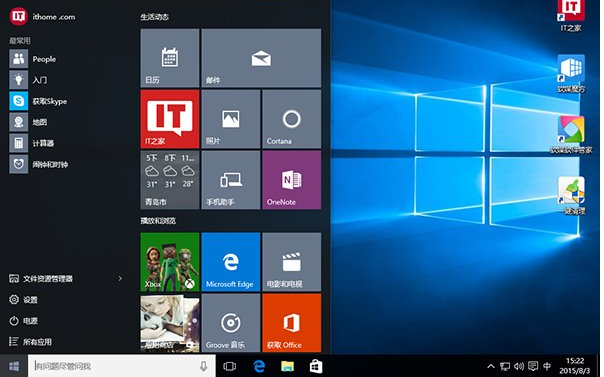Launch the red IT之家 live tile
This screenshot has height=377, width=604.
point(170,119)
